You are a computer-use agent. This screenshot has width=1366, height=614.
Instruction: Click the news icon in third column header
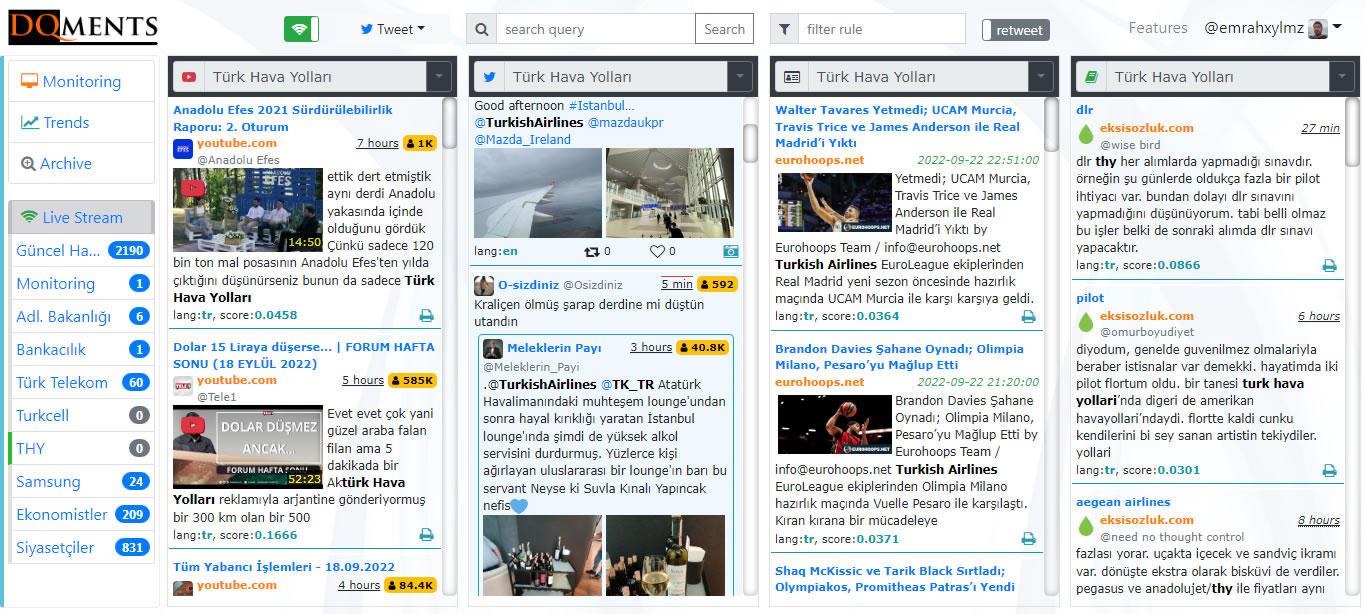[792, 77]
